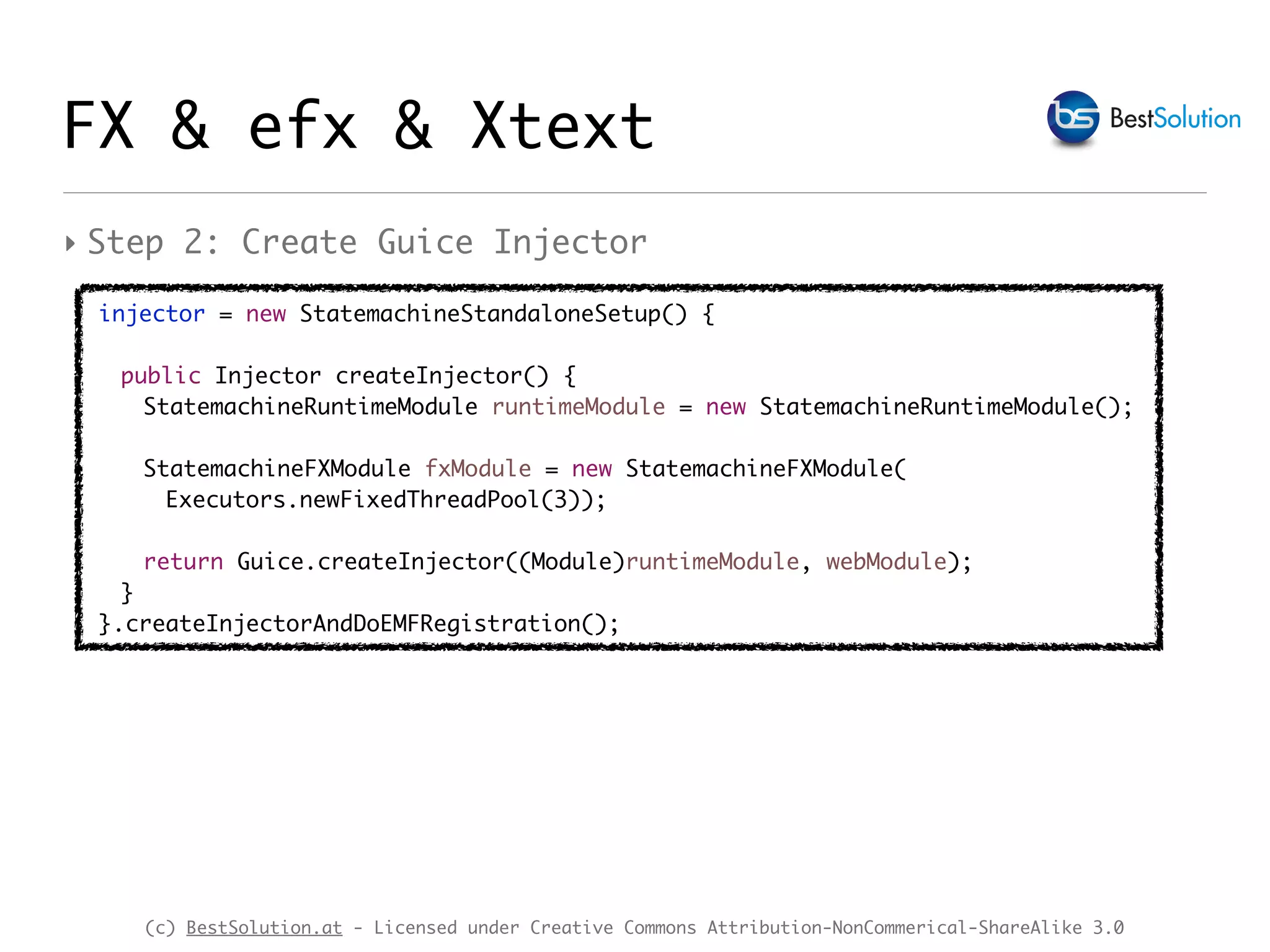Click 'Executors.newFixedThreadPool(3));' line
Screen dimensions: 1270x952
(385, 500)
